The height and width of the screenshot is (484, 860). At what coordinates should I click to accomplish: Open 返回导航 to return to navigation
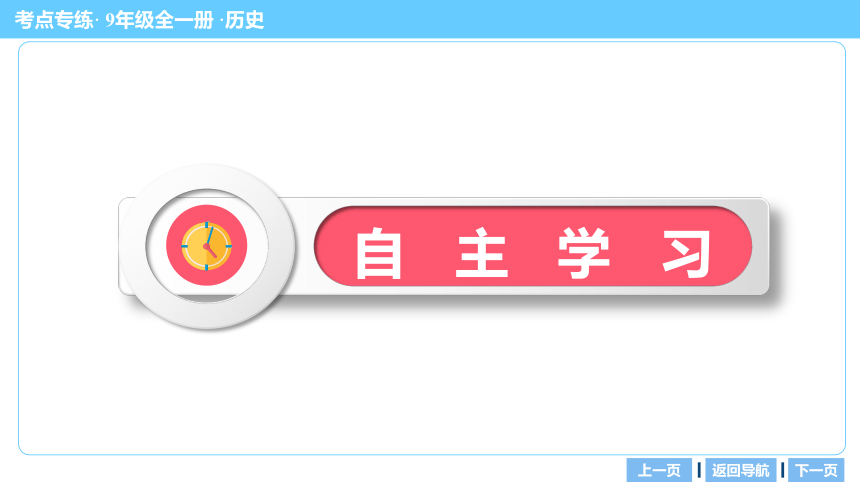(740, 470)
